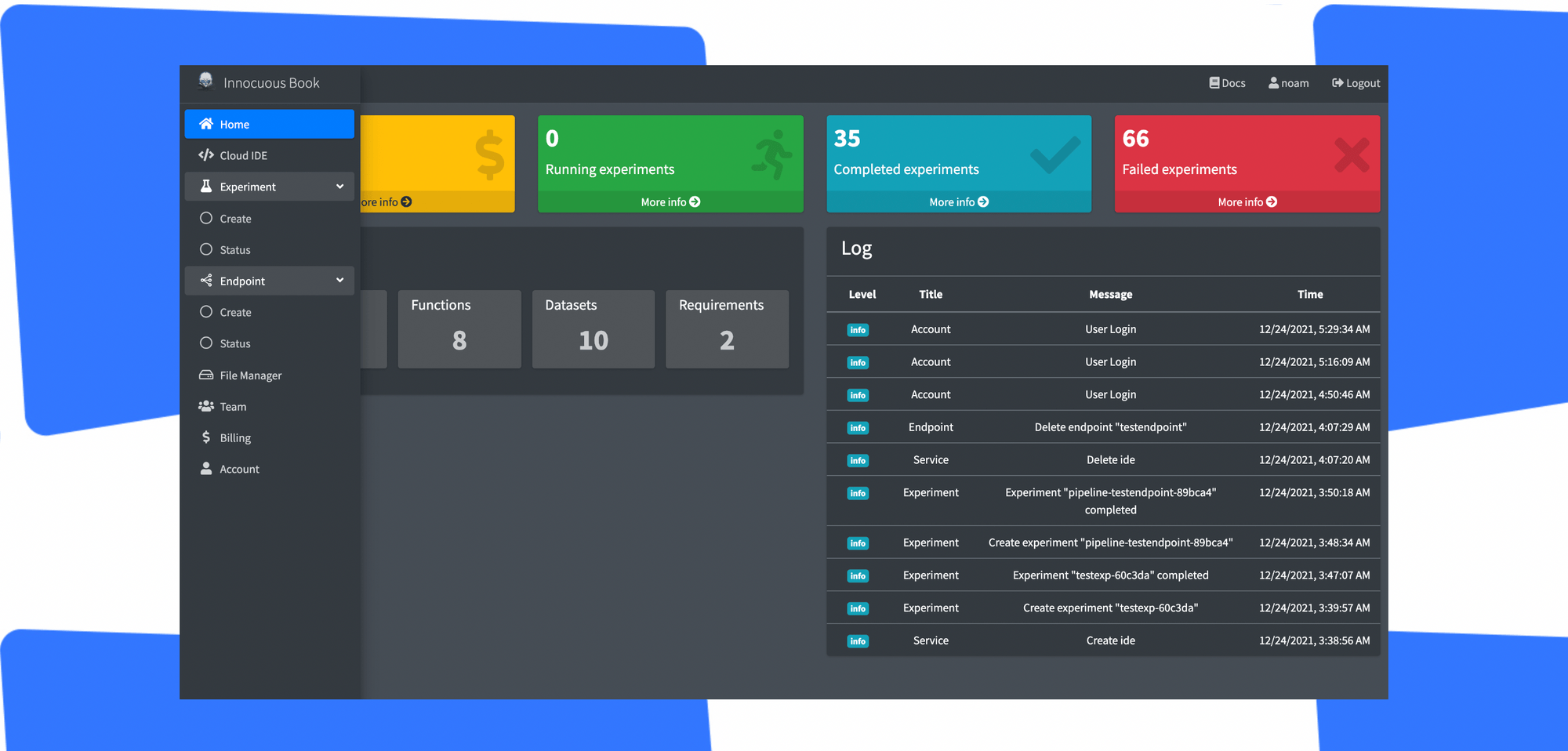Open the File Manager
The height and width of the screenshot is (751, 1568).
pos(206,375)
